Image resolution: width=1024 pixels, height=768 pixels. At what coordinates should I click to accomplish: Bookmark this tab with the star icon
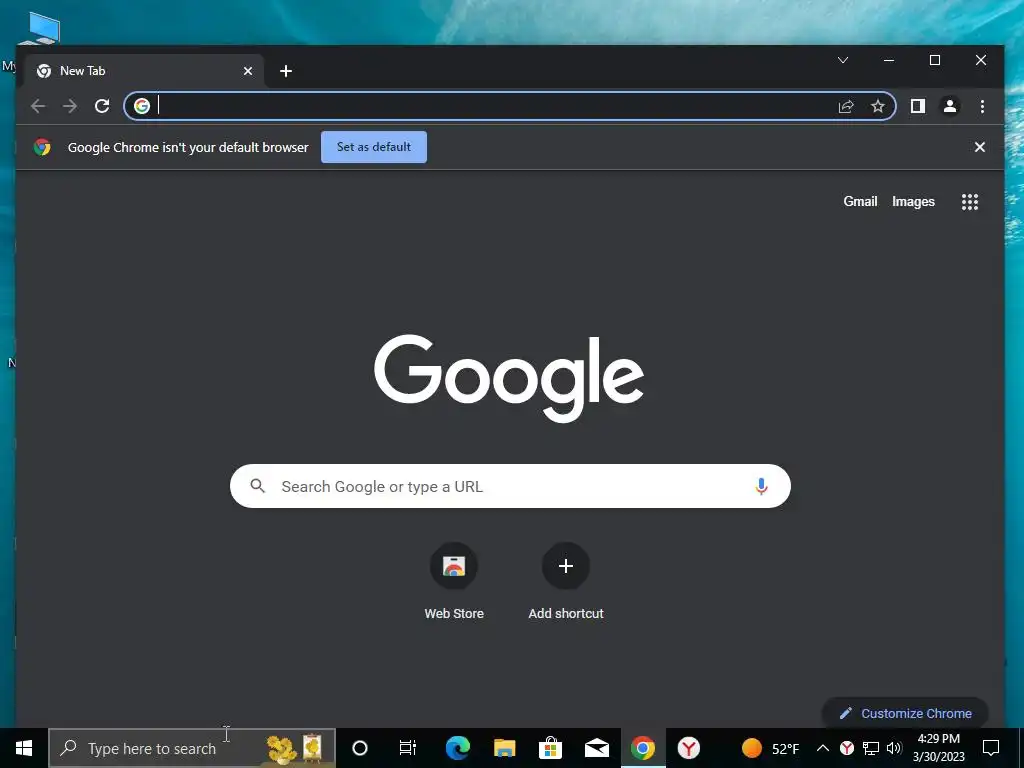878,106
